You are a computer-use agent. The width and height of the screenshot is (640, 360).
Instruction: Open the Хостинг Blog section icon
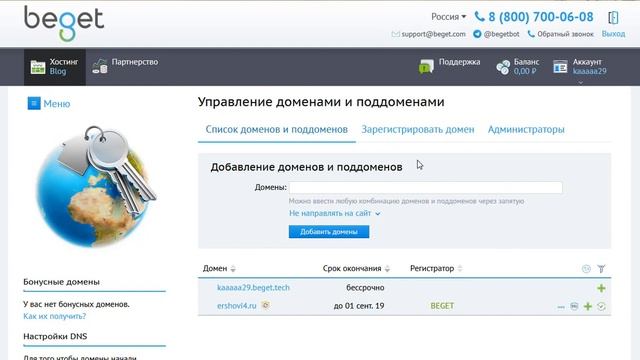coord(38,67)
